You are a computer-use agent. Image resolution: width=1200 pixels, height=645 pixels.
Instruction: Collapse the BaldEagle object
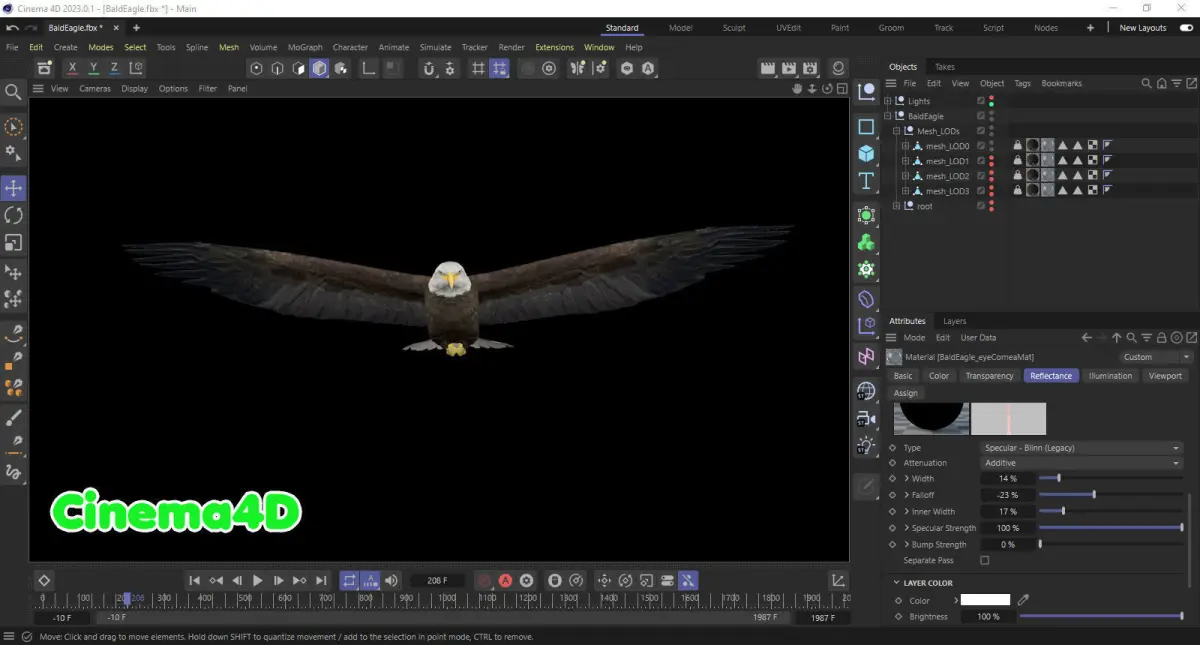888,116
